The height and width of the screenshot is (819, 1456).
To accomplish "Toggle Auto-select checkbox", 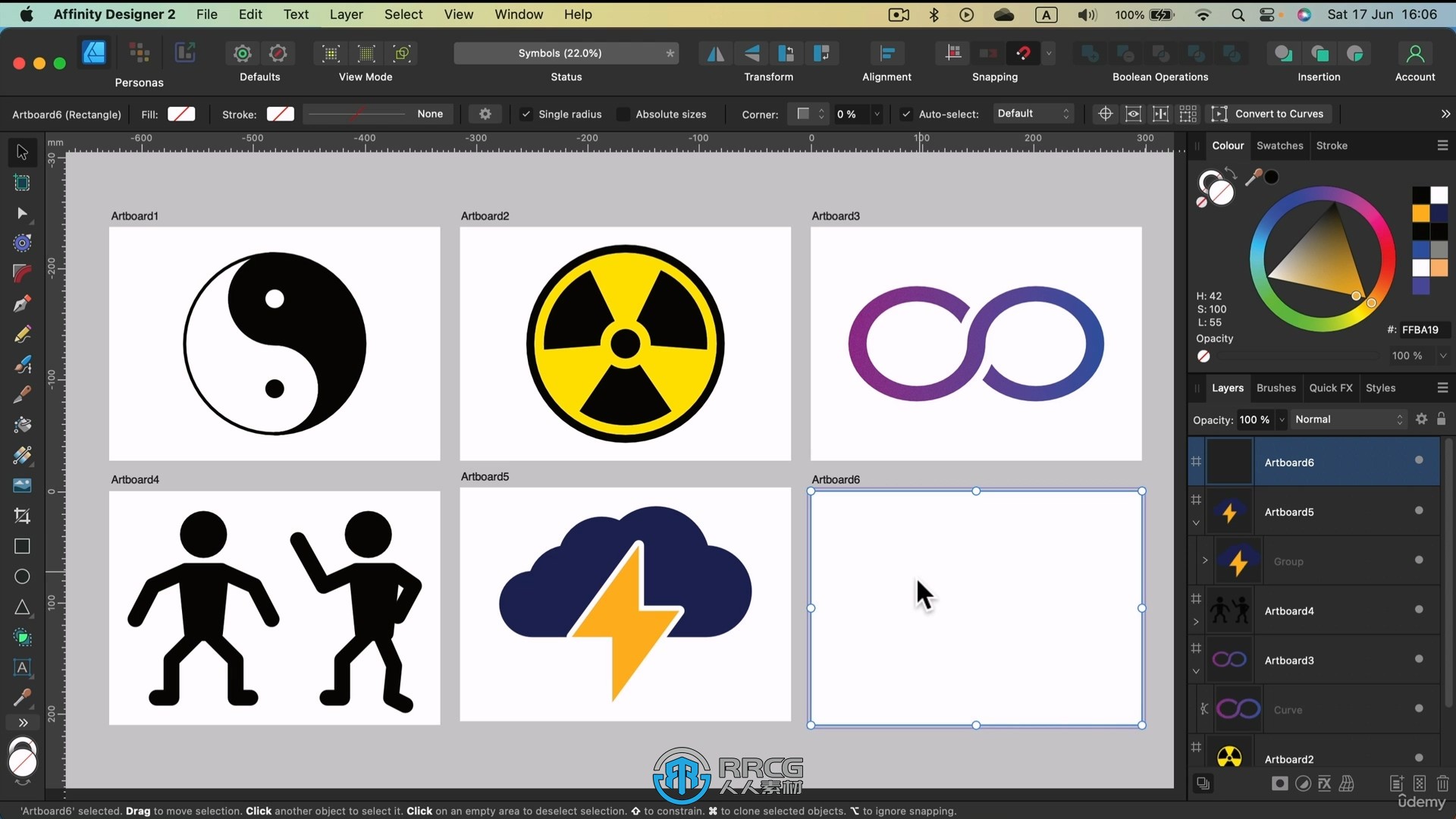I will pyautogui.click(x=906, y=114).
